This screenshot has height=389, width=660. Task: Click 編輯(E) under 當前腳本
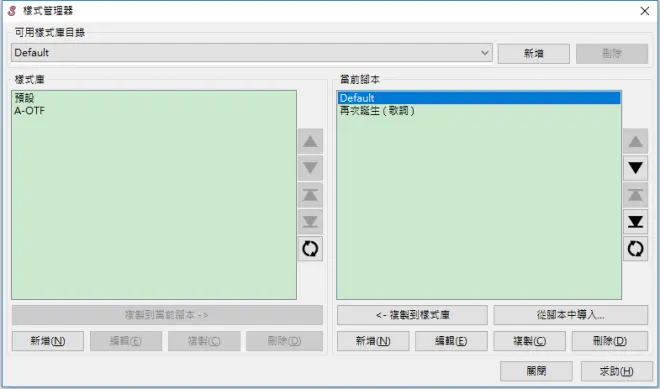pyautogui.click(x=451, y=341)
